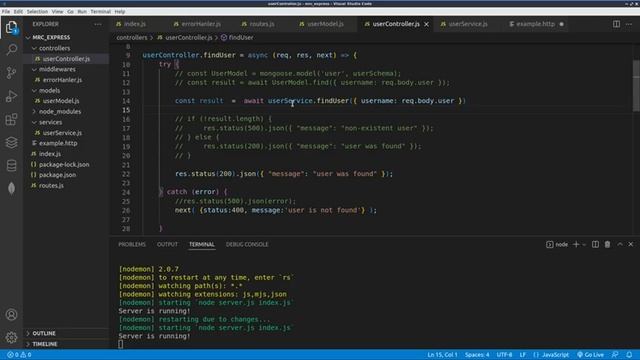Open routes.js in the explorer tree
Screen dimensions: 640x360
51,186
